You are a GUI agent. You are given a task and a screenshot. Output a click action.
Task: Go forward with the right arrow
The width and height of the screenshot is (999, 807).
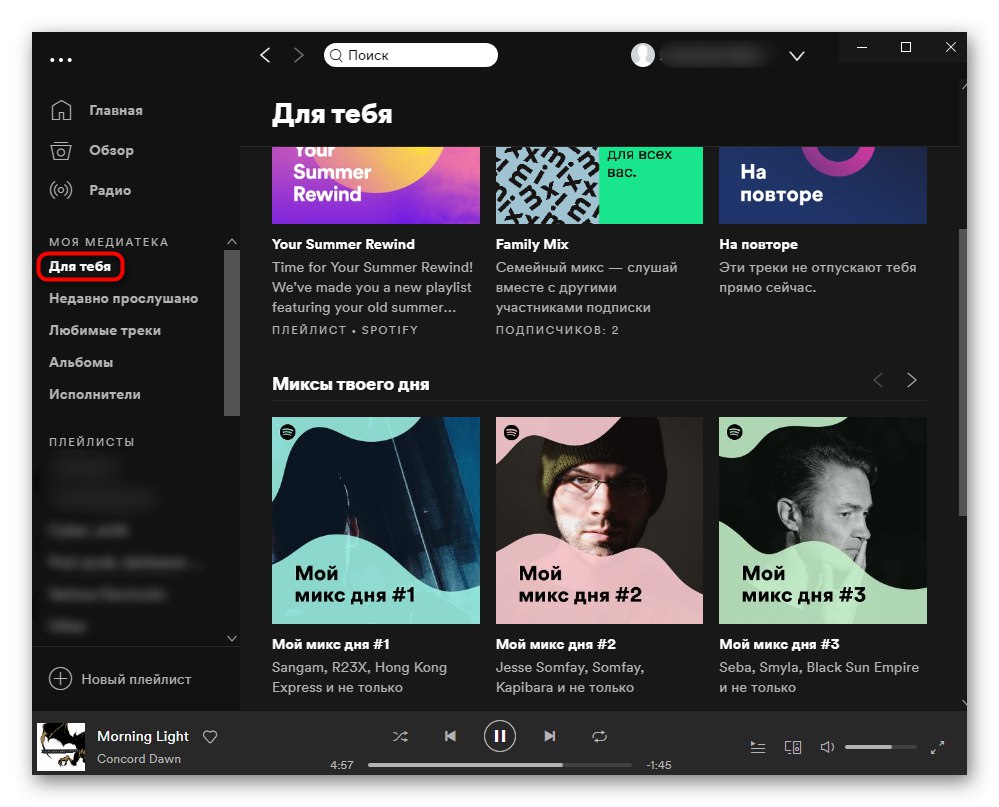click(299, 55)
